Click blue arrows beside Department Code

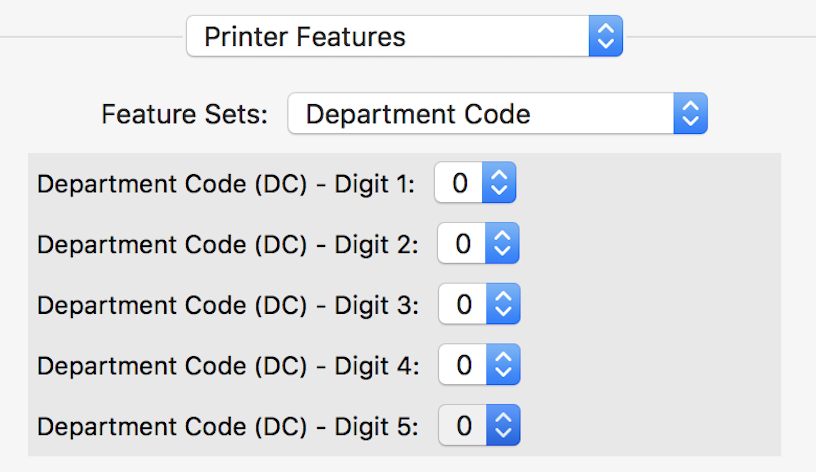(x=690, y=114)
